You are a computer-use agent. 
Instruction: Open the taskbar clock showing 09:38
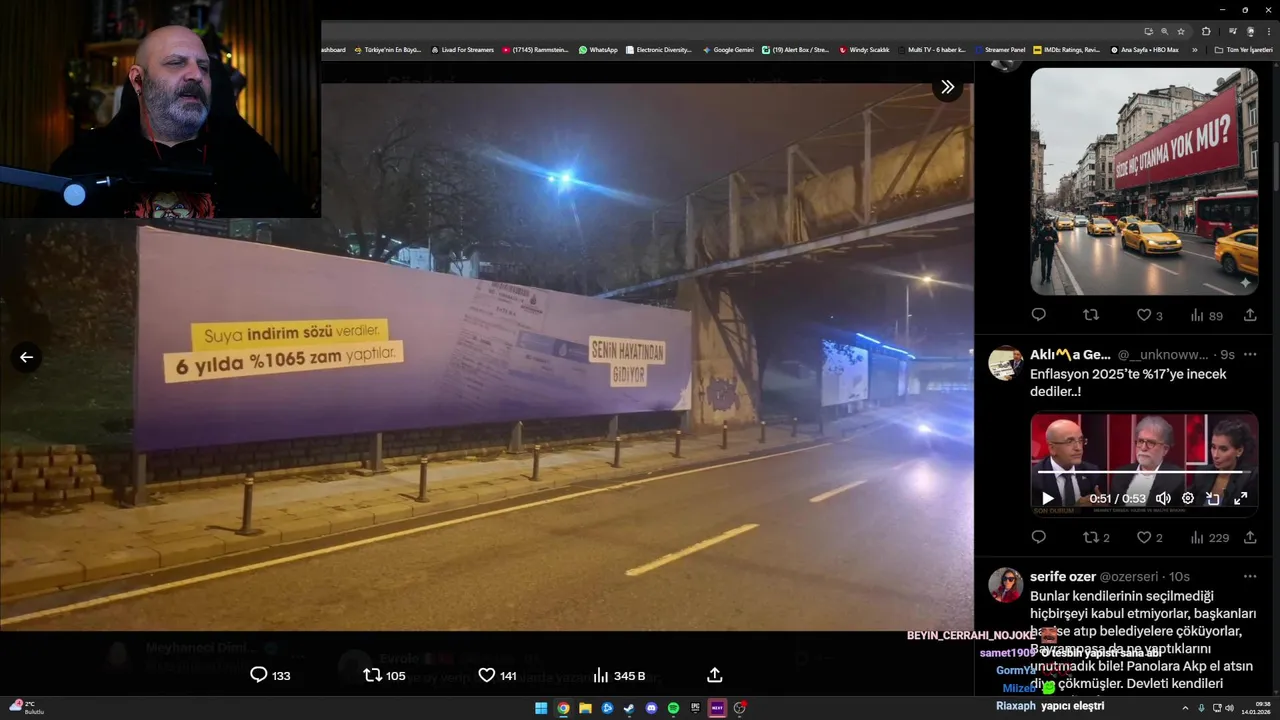click(x=1255, y=708)
